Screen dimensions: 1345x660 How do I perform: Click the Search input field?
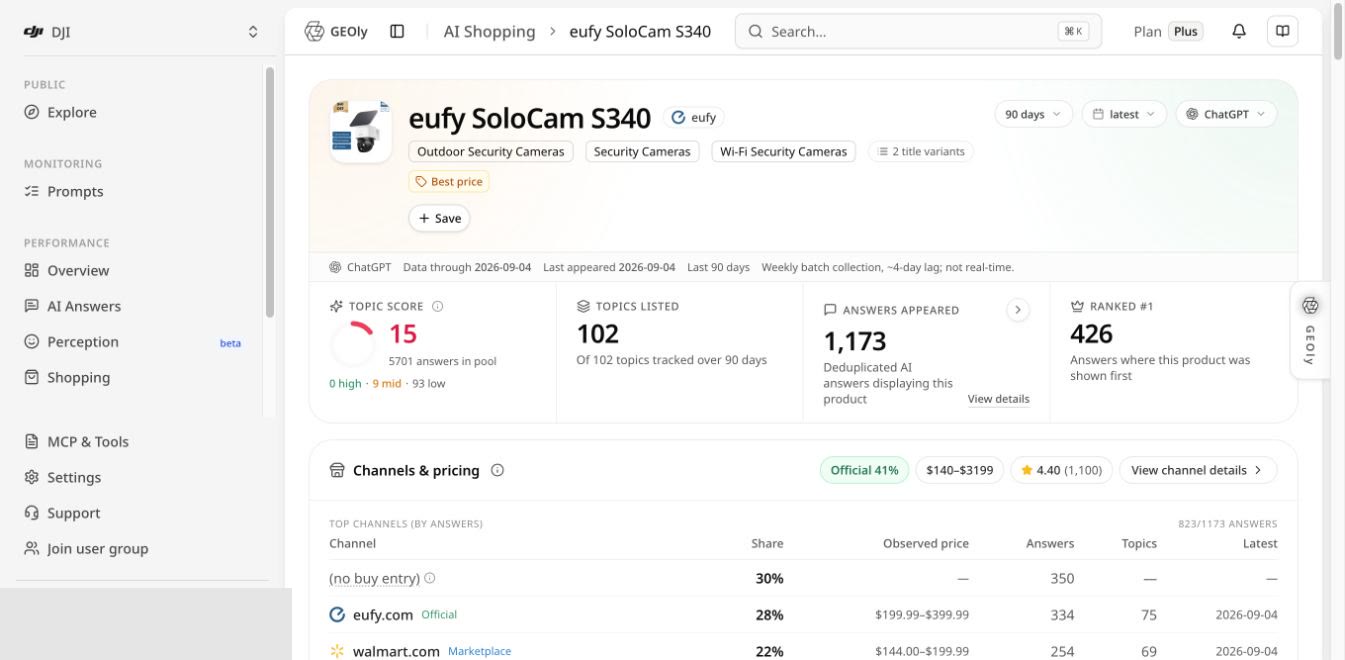918,32
